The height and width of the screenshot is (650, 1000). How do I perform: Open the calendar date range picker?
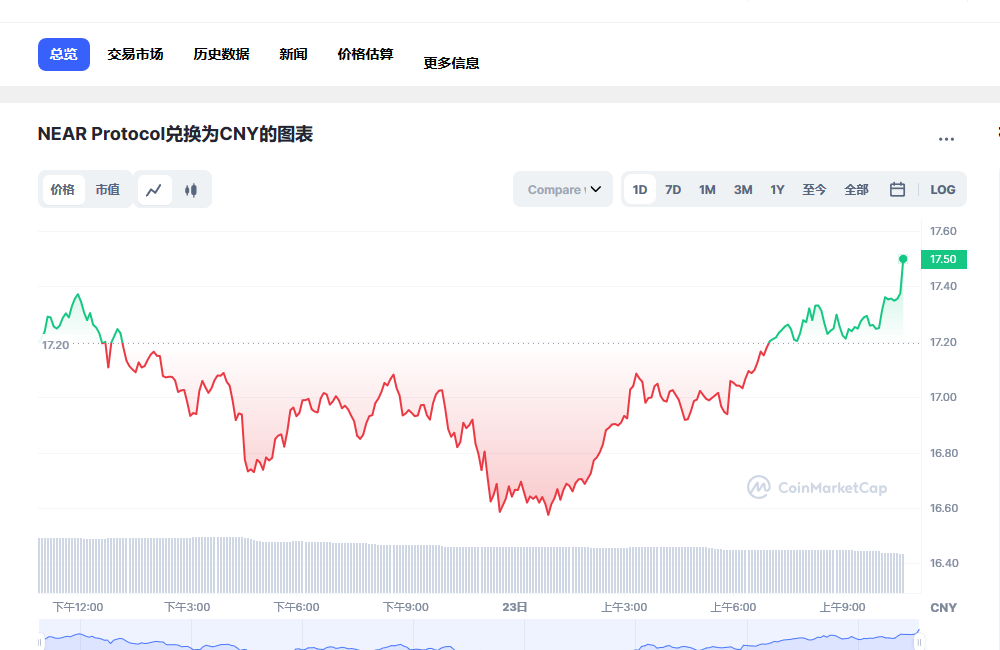pyautogui.click(x=897, y=189)
